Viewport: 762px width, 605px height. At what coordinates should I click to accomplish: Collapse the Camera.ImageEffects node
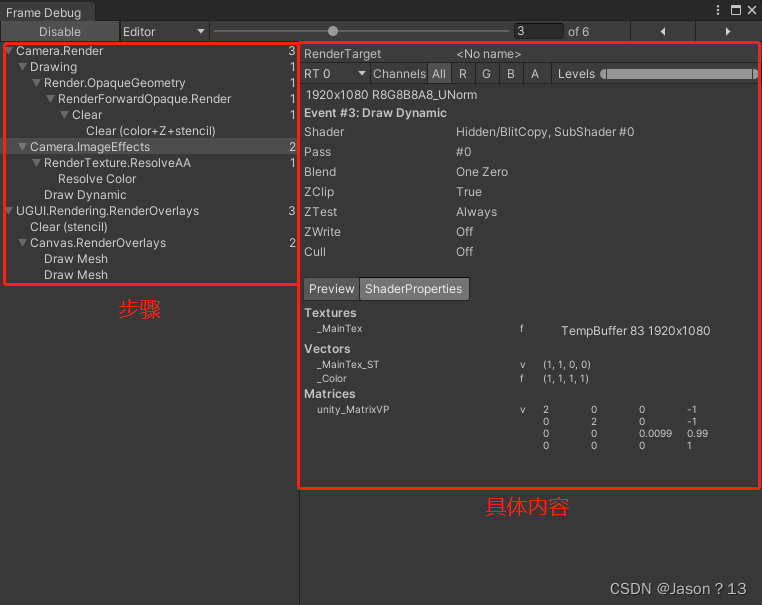click(22, 147)
